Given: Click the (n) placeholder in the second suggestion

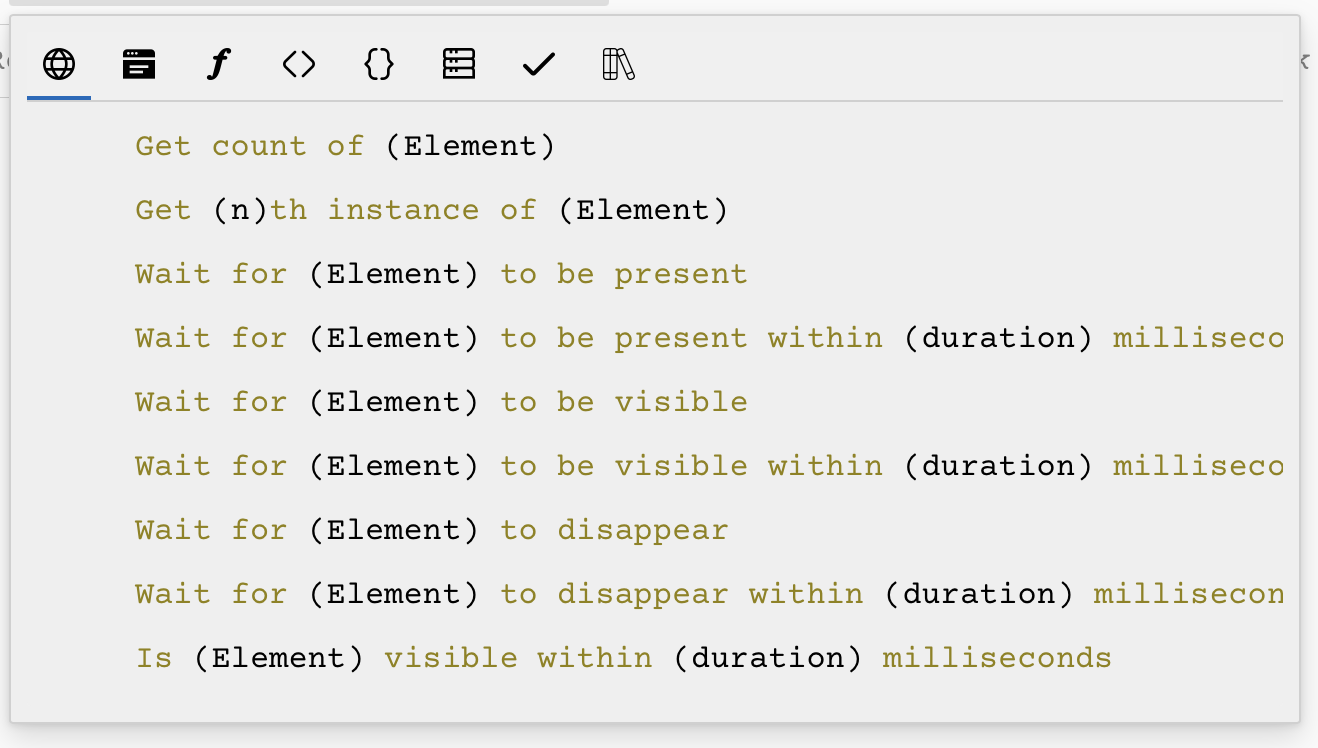Looking at the screenshot, I should point(242,209).
